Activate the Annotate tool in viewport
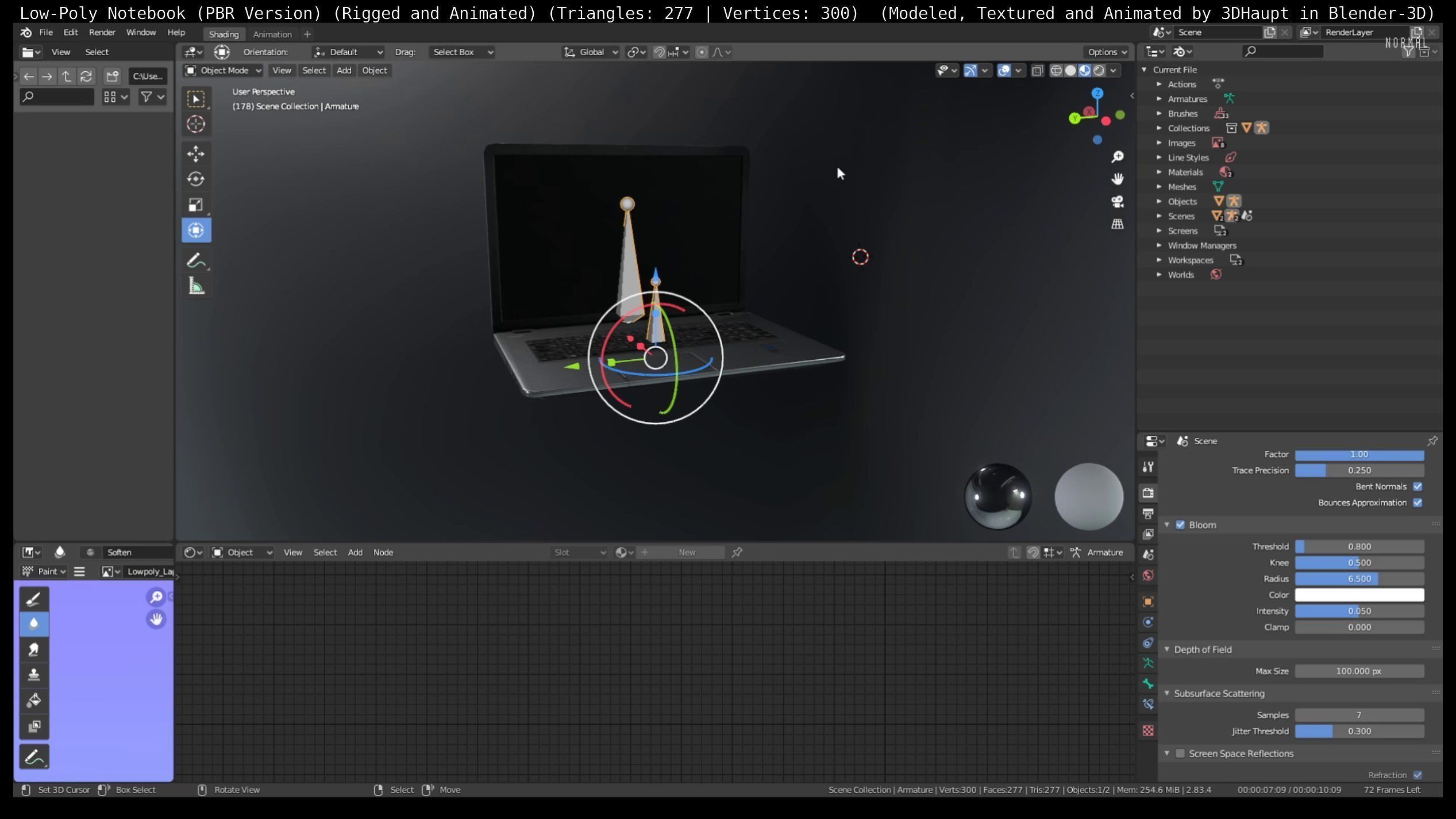The height and width of the screenshot is (819, 1456). pos(196,260)
